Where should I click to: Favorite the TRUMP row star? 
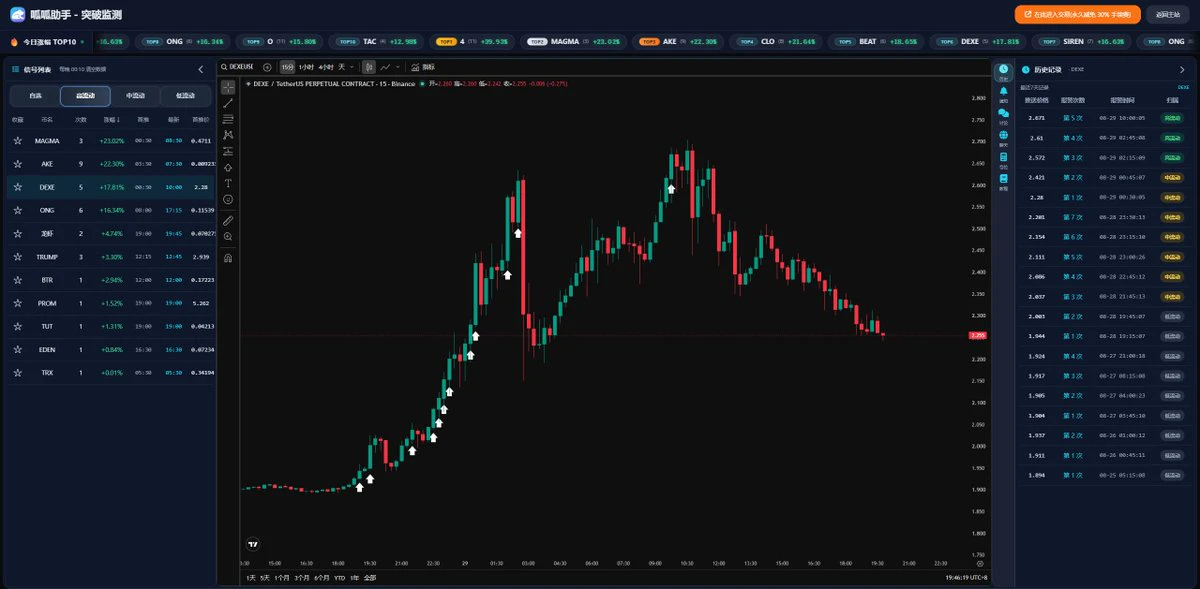pos(17,257)
